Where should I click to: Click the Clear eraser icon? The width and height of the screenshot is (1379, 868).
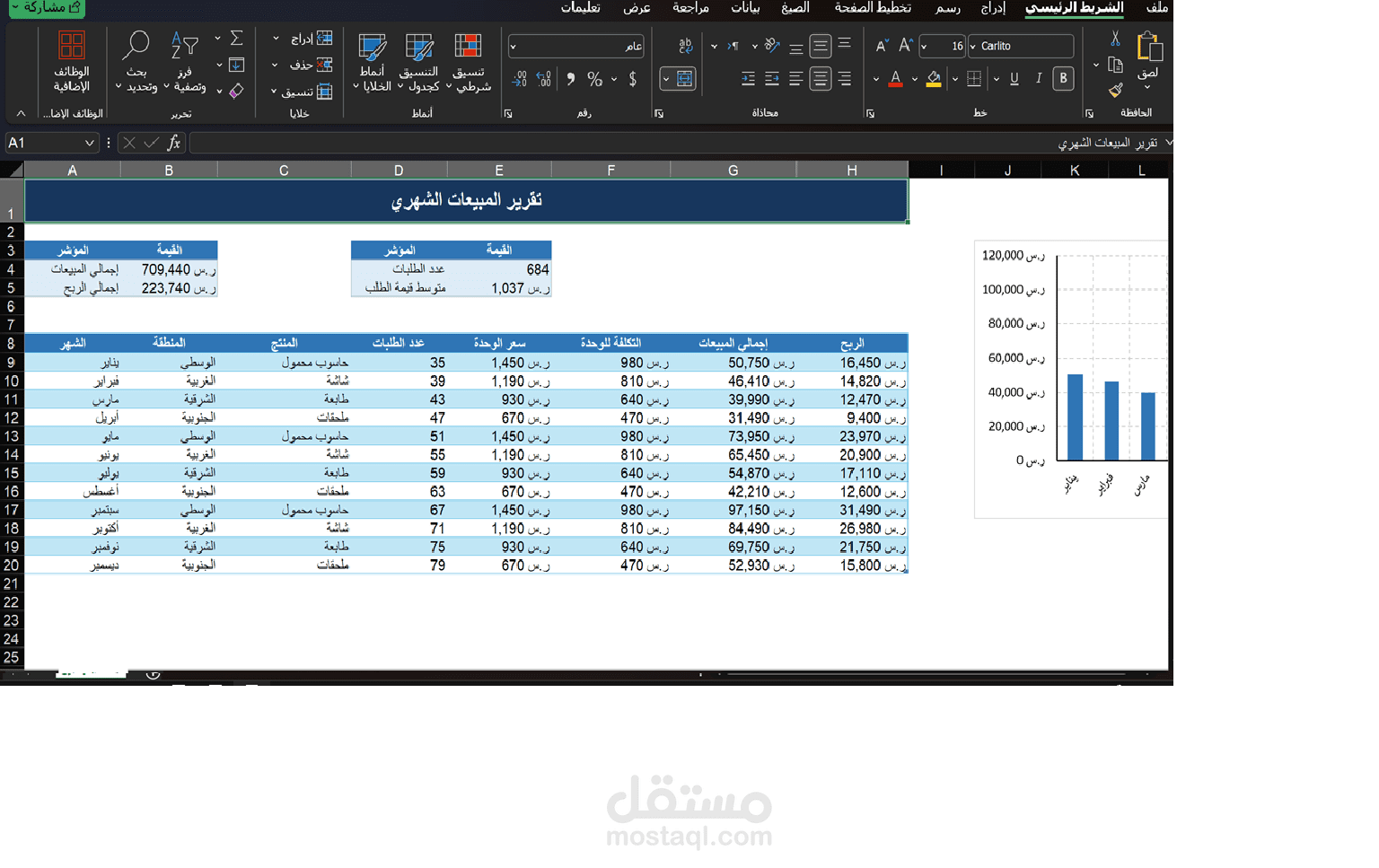237,91
